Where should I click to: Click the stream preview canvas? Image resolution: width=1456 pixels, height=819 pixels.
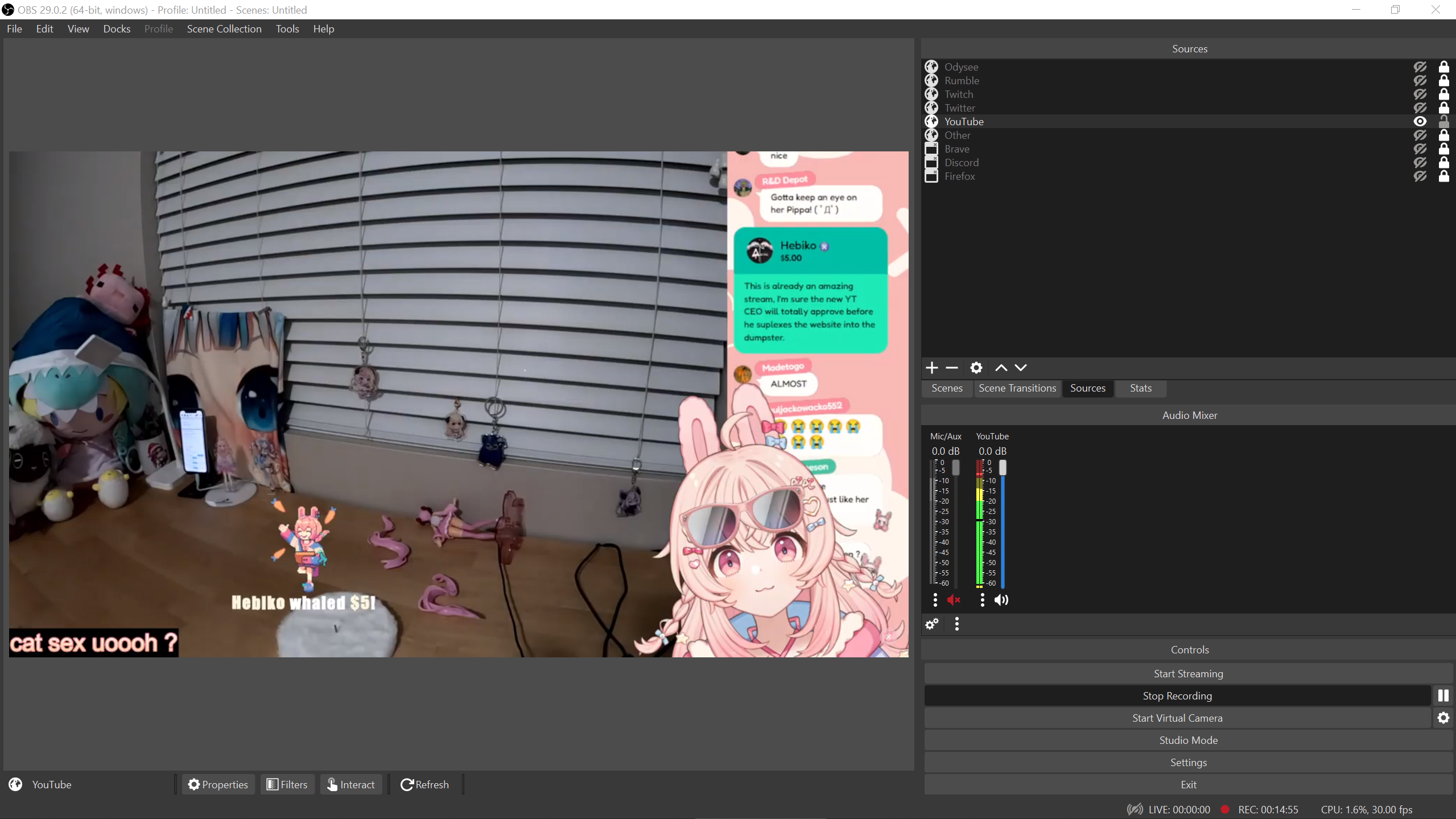click(x=459, y=404)
